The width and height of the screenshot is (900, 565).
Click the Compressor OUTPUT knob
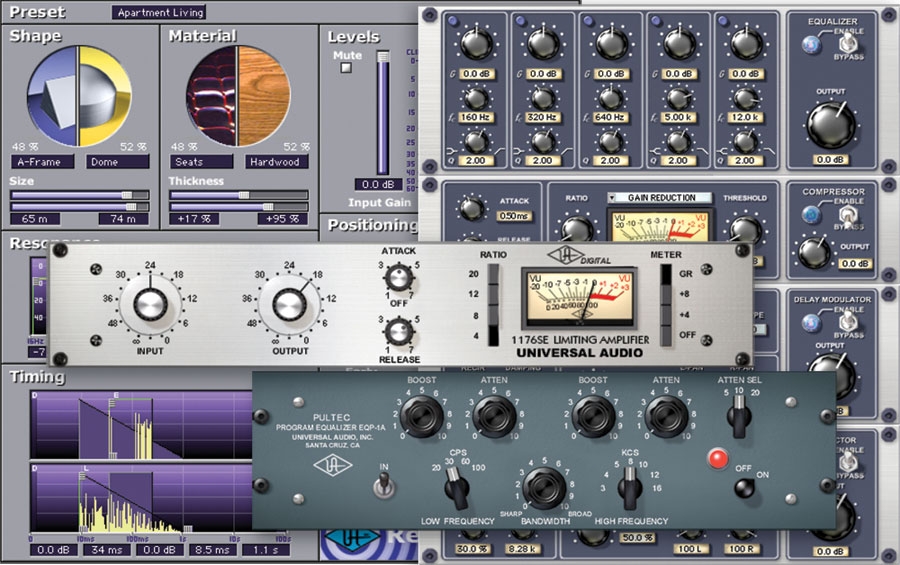[x=815, y=252]
